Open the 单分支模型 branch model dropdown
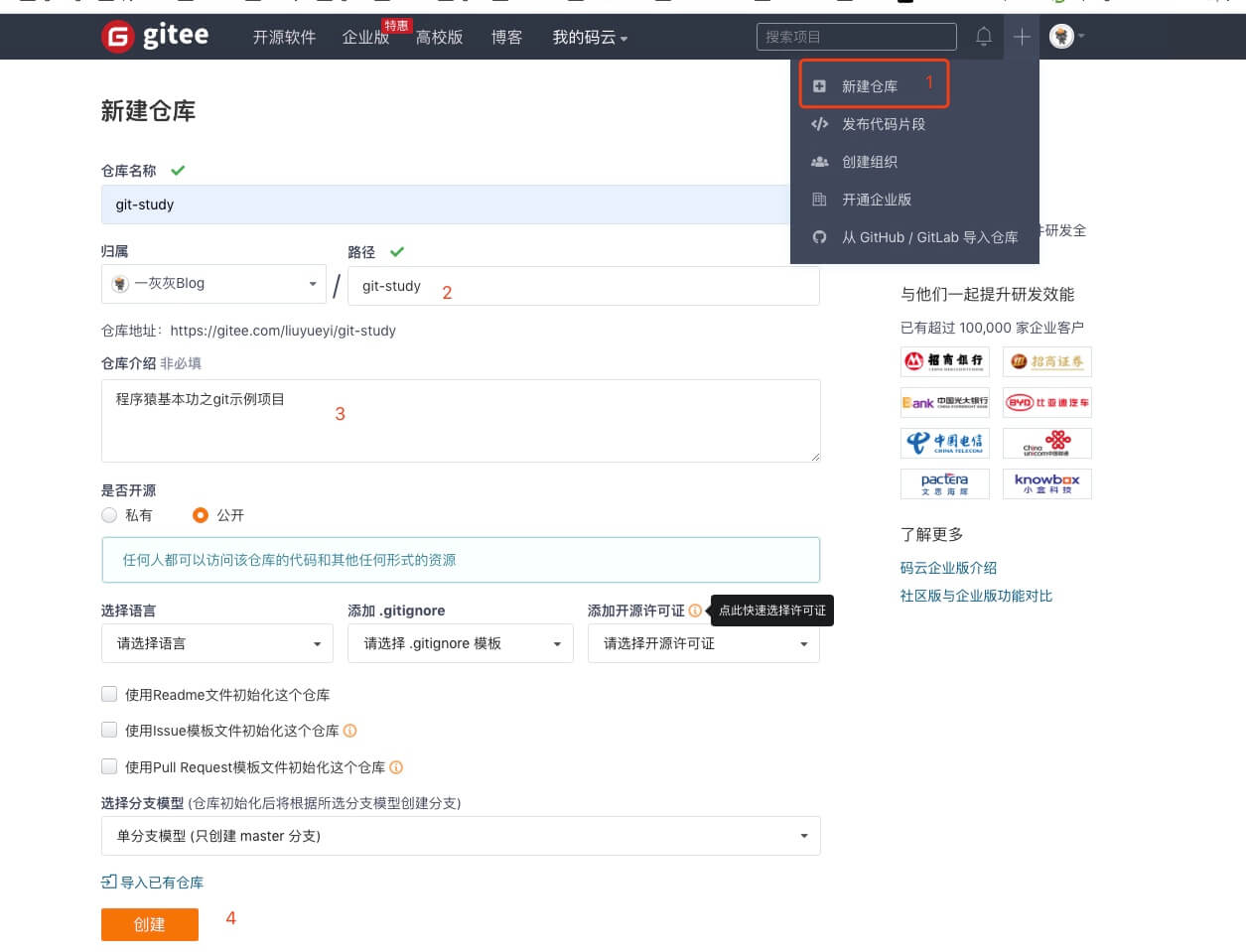The height and width of the screenshot is (952, 1246). point(461,836)
